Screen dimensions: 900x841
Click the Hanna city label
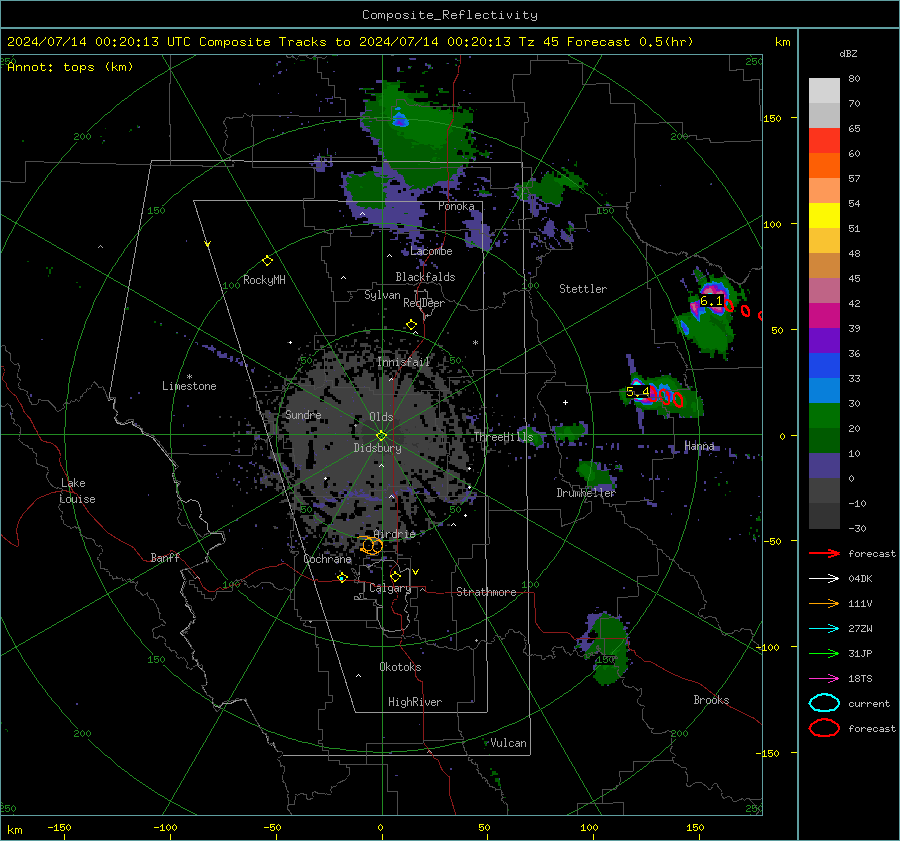coord(699,446)
